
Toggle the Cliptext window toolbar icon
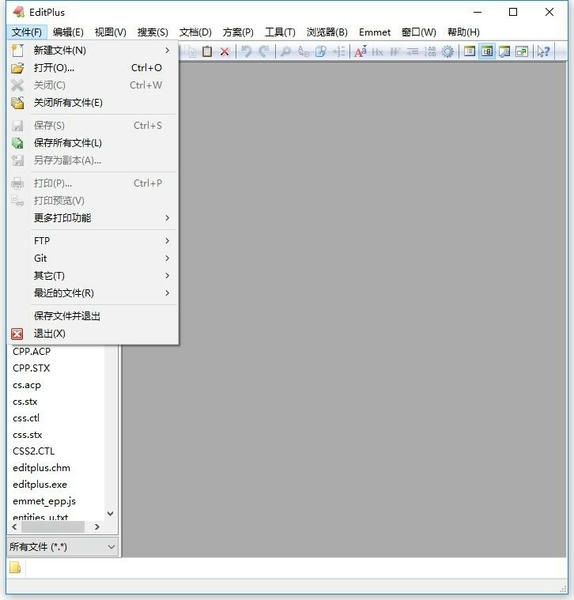[x=470, y=51]
